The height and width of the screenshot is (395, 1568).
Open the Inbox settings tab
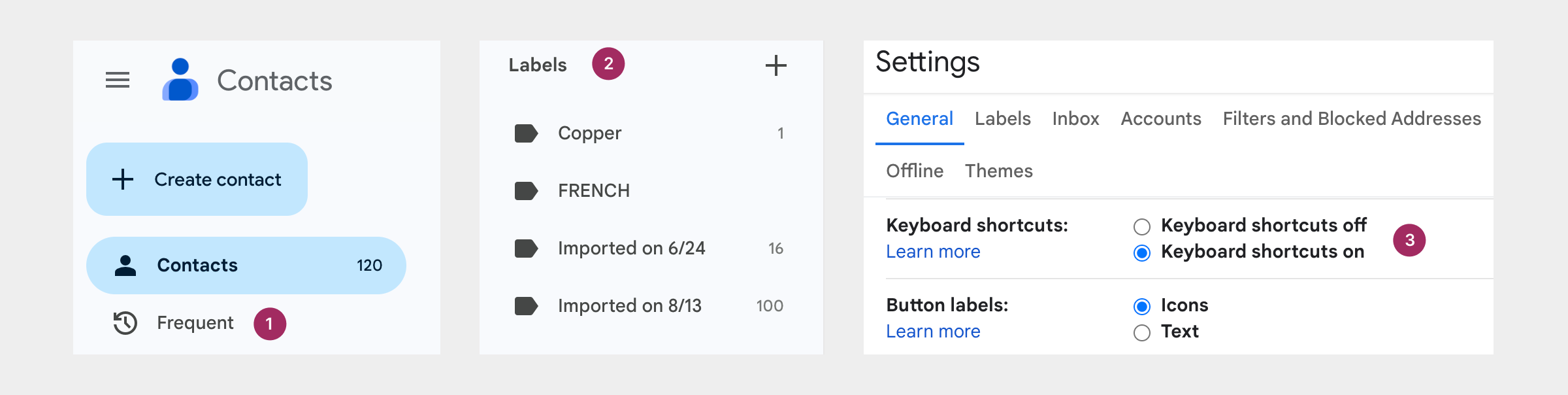tap(1075, 118)
